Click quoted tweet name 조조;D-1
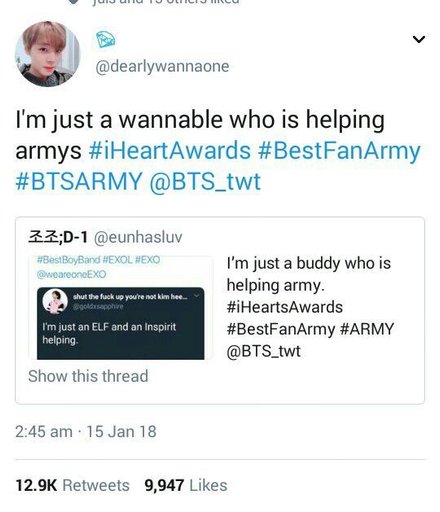 (58, 237)
